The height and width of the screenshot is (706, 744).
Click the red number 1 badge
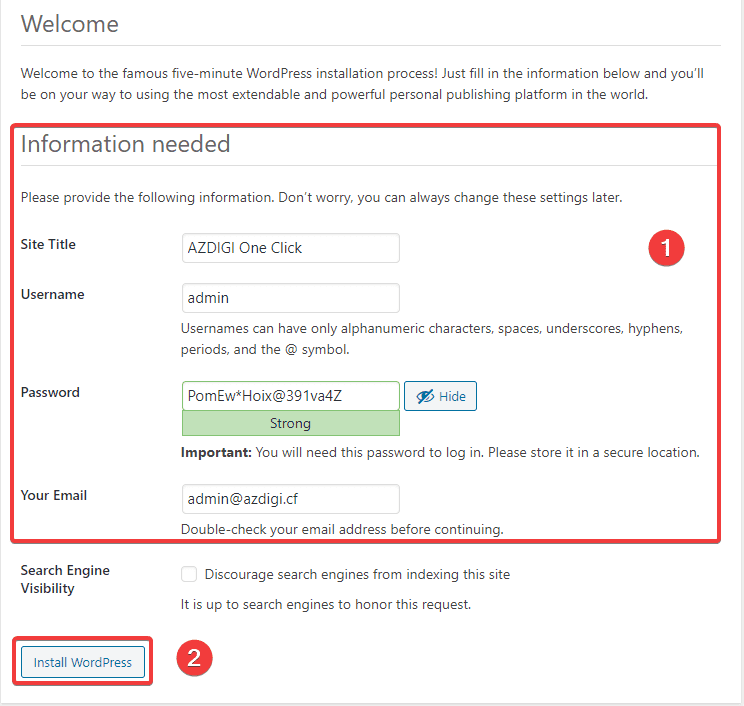click(x=665, y=247)
